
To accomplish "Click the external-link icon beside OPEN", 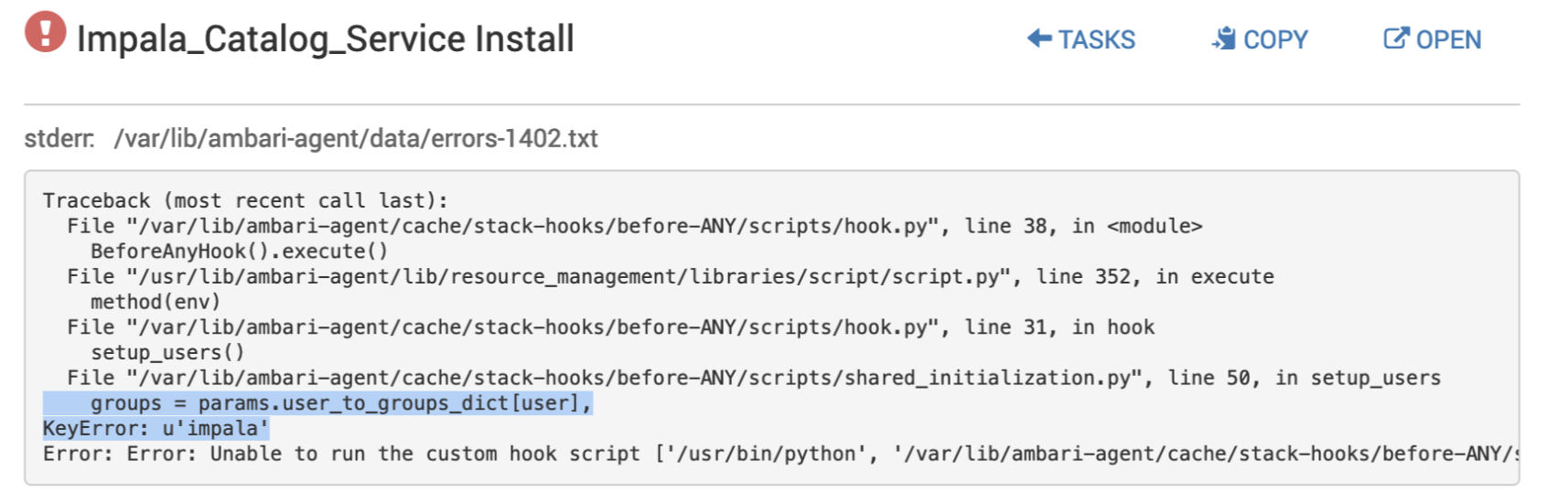I will pos(1396,38).
